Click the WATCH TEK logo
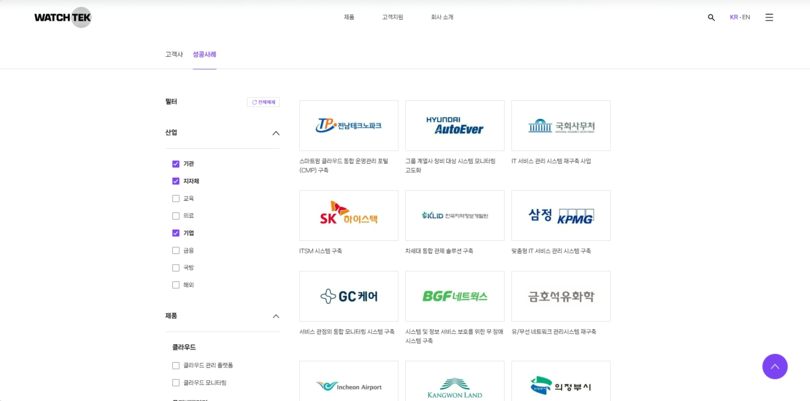The image size is (810, 401). tap(63, 18)
